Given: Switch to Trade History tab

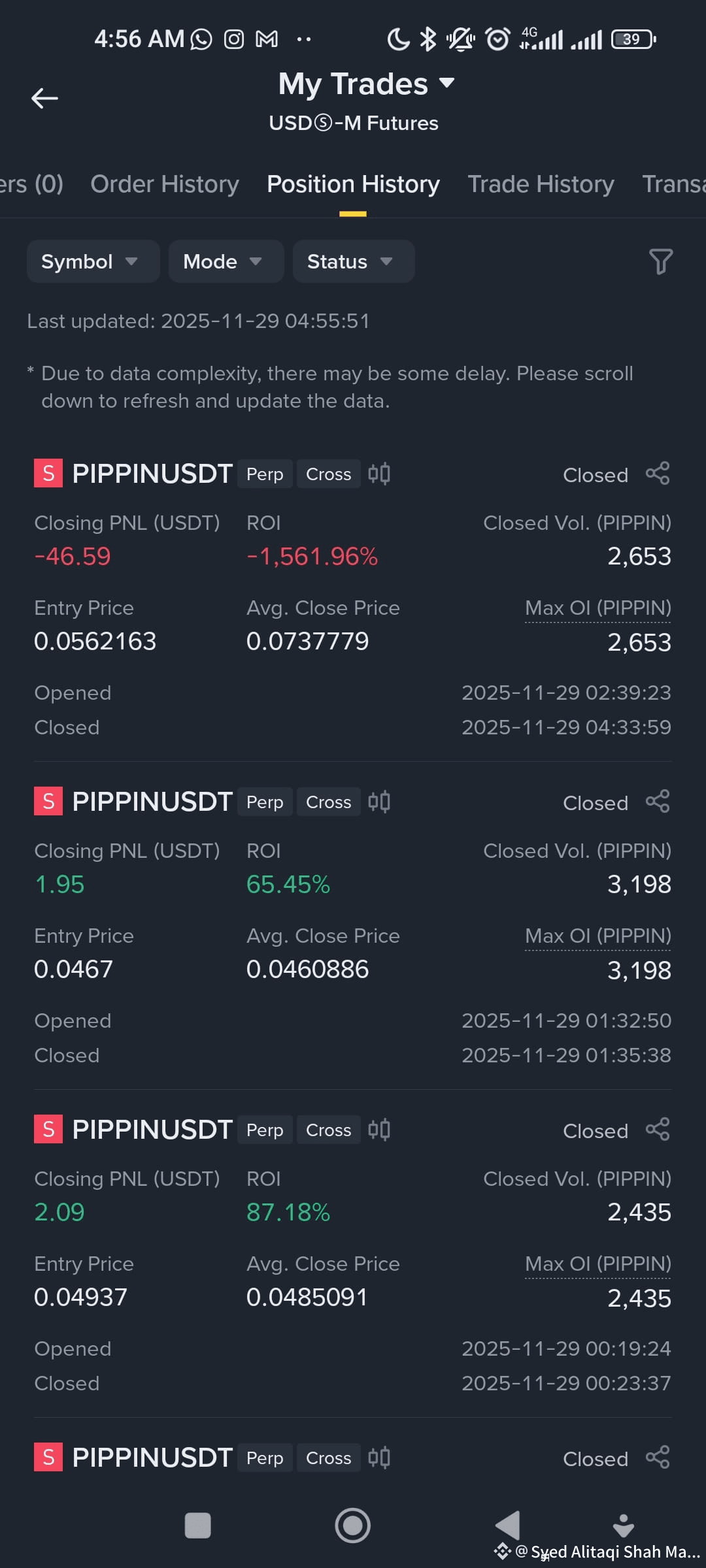Looking at the screenshot, I should click(x=541, y=184).
